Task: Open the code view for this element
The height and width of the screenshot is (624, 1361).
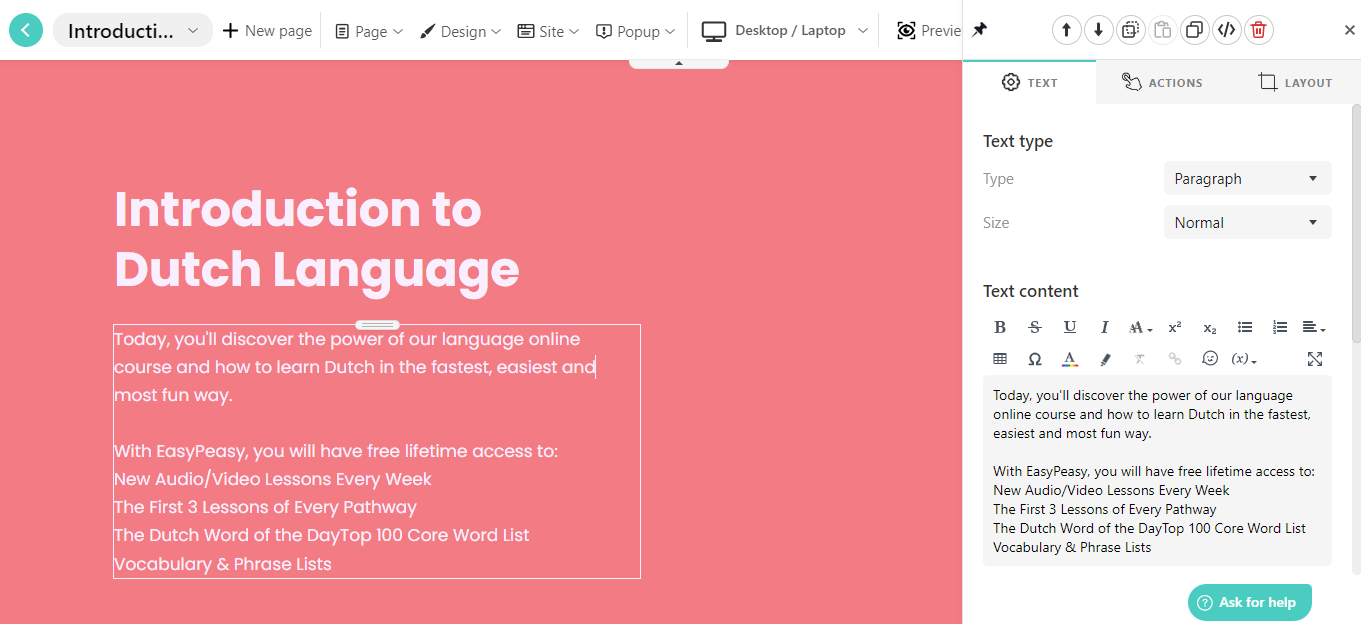Action: (x=1226, y=29)
